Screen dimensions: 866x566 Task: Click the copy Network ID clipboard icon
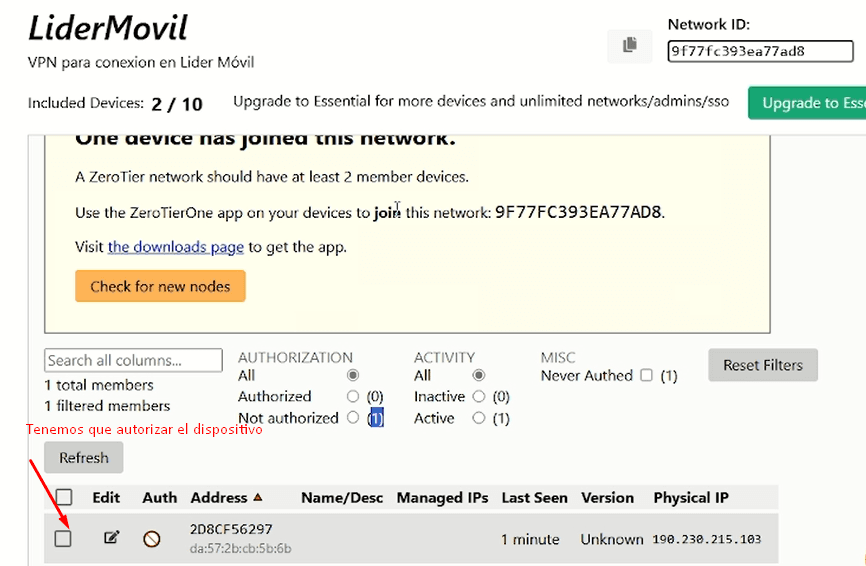[629, 45]
